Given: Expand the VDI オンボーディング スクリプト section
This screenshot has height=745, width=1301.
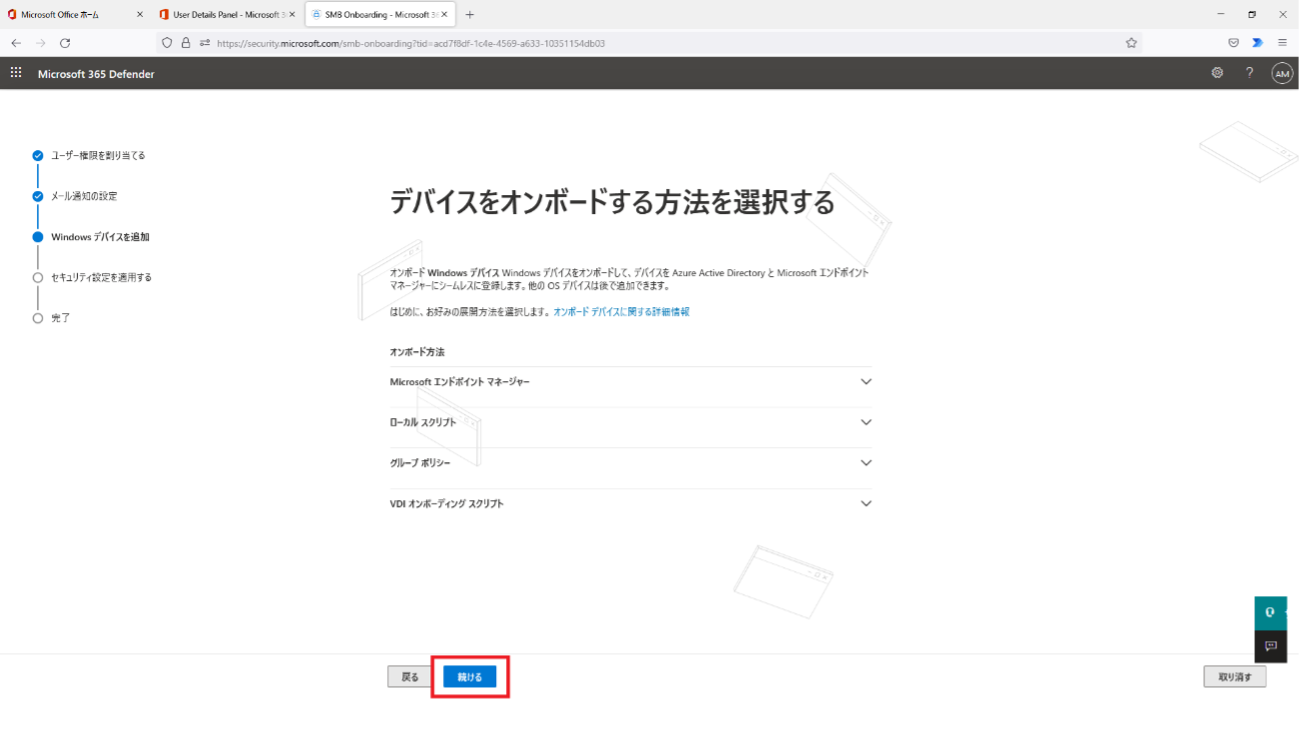Looking at the screenshot, I should point(631,504).
